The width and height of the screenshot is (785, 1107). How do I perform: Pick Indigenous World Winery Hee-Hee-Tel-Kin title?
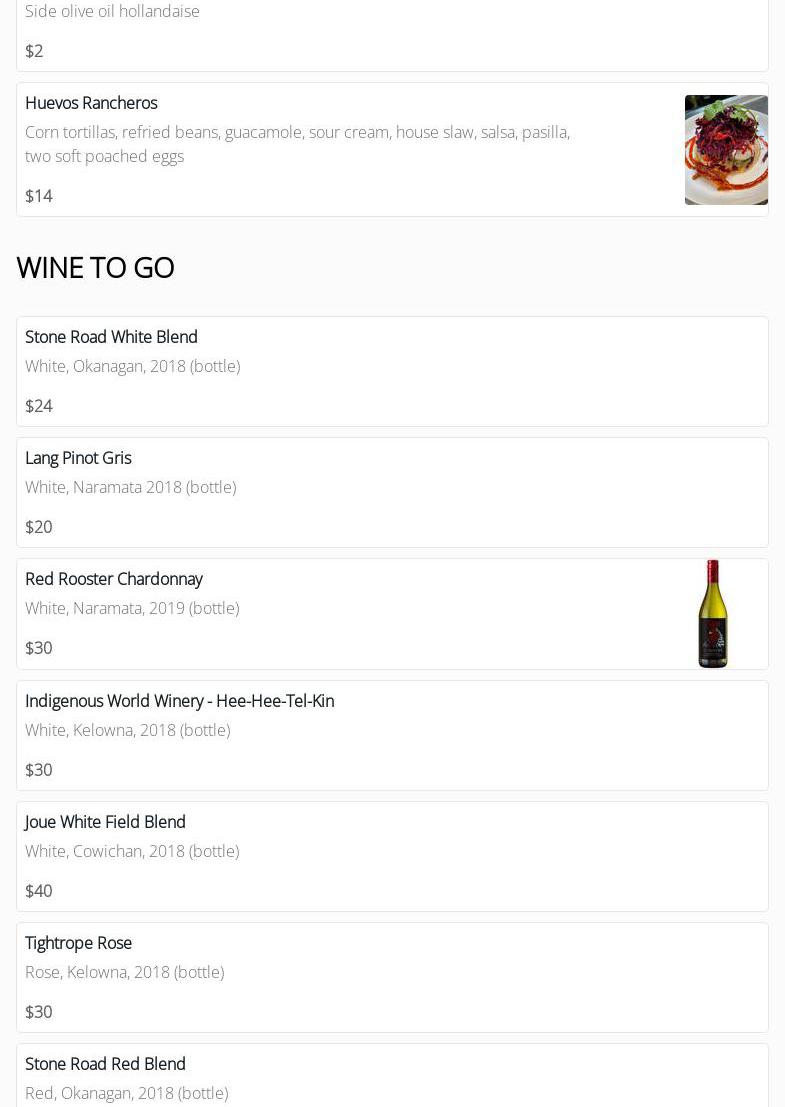tap(179, 701)
